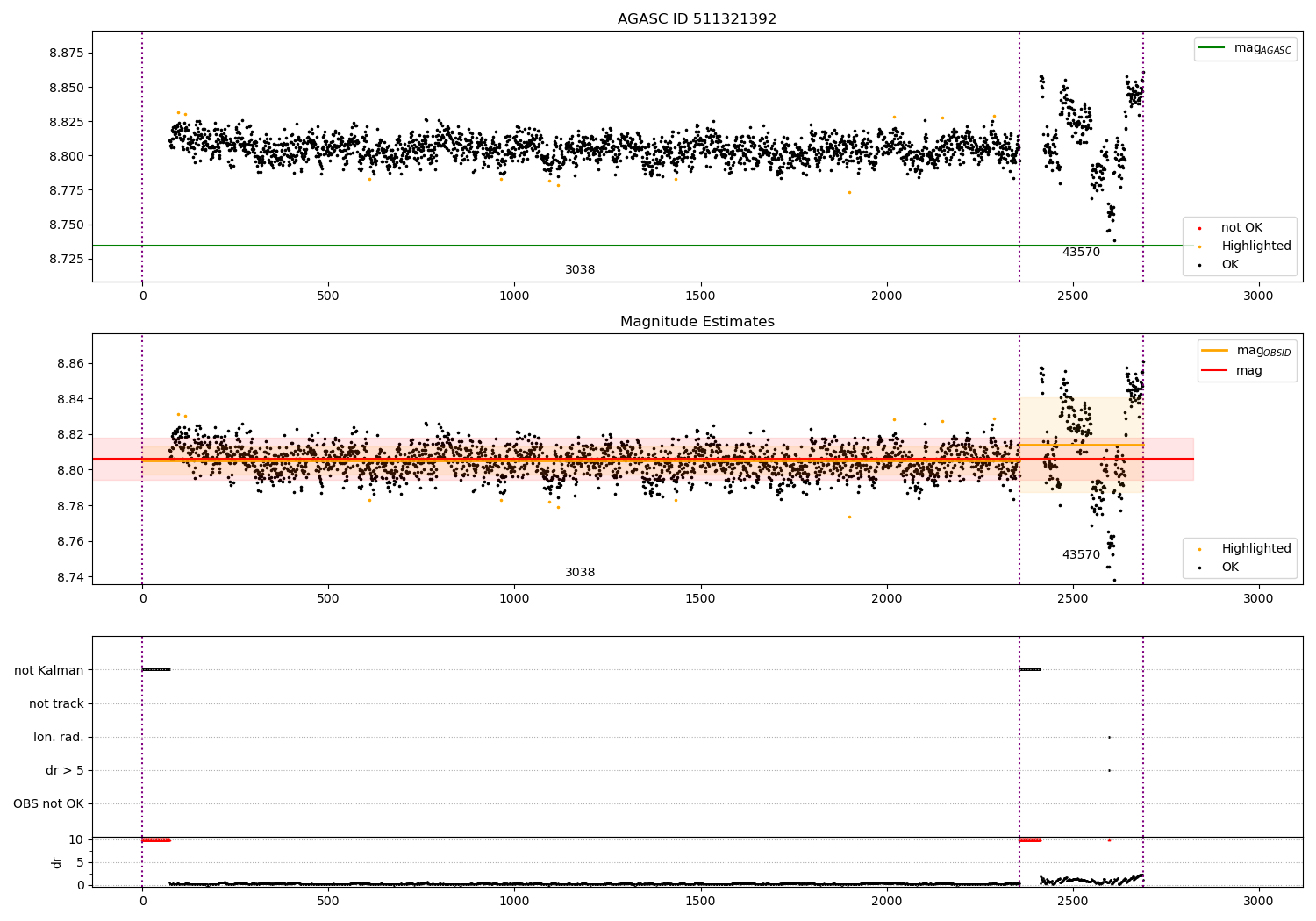Click the single point in Ion. rad. row
1316x921 pixels.
coord(1109,737)
